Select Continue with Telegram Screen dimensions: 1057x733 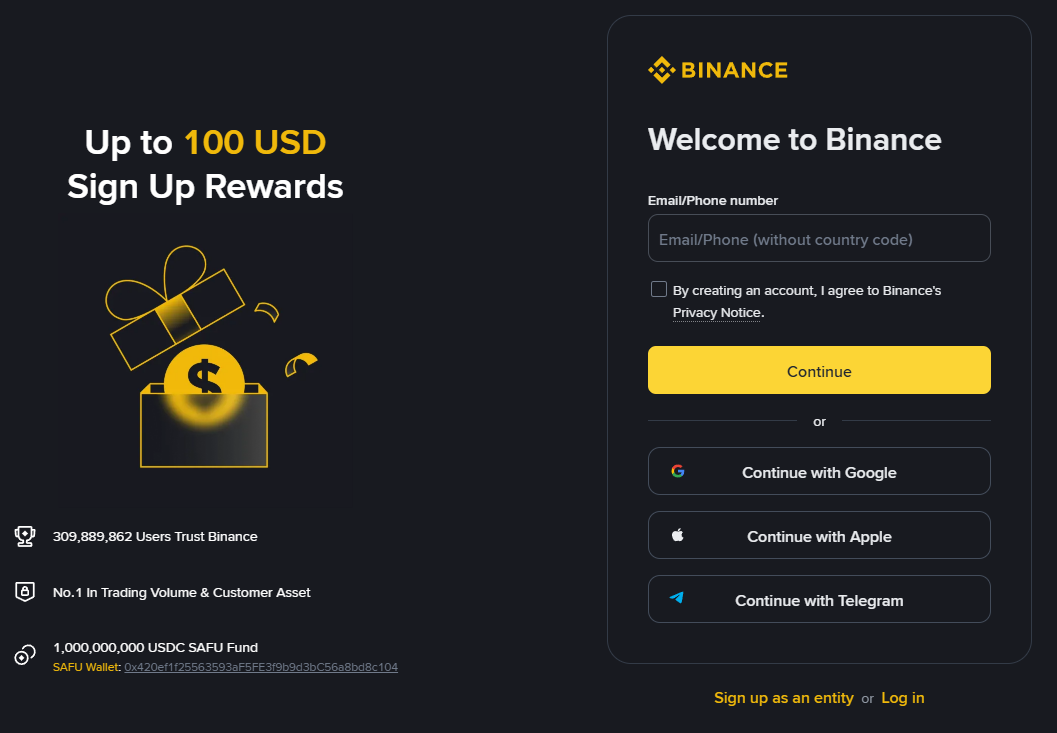pyautogui.click(x=819, y=600)
